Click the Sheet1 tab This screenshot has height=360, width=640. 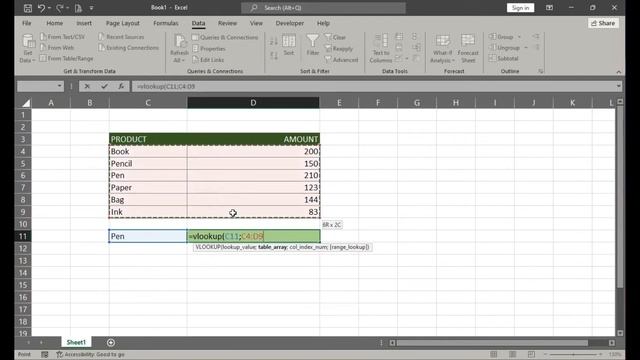pos(76,342)
